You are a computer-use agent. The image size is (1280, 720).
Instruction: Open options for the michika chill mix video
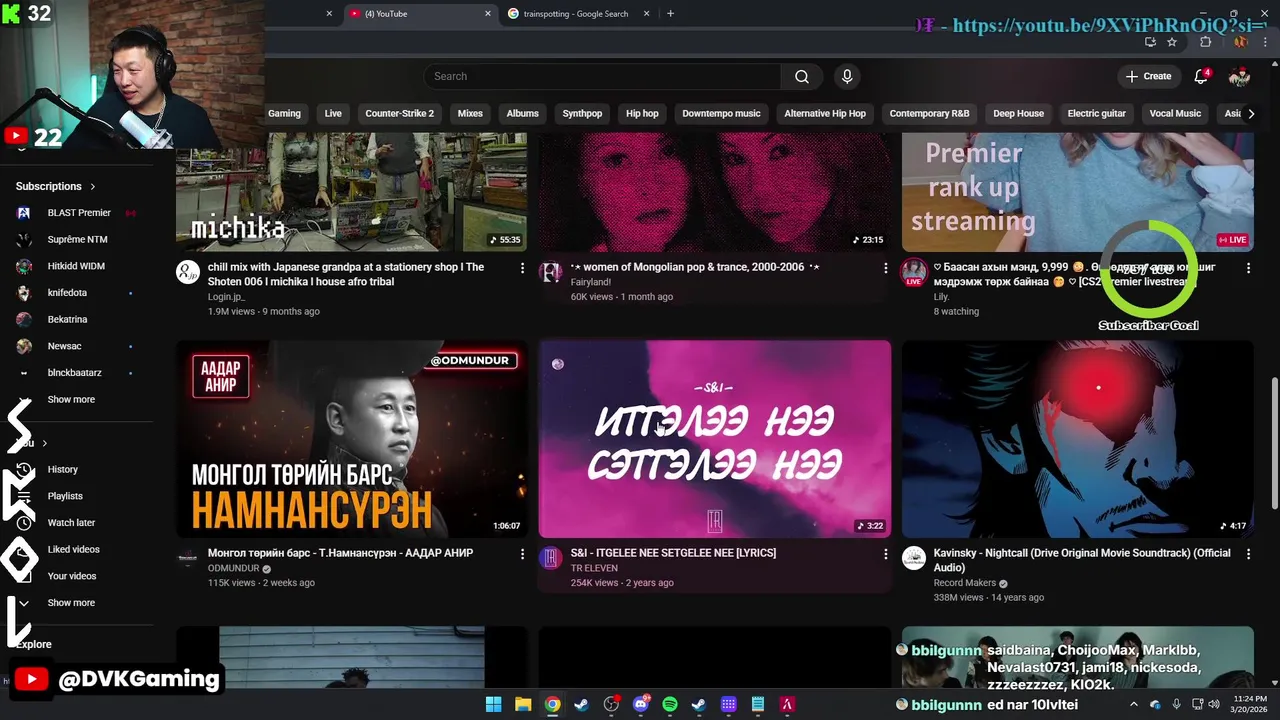coord(522,268)
